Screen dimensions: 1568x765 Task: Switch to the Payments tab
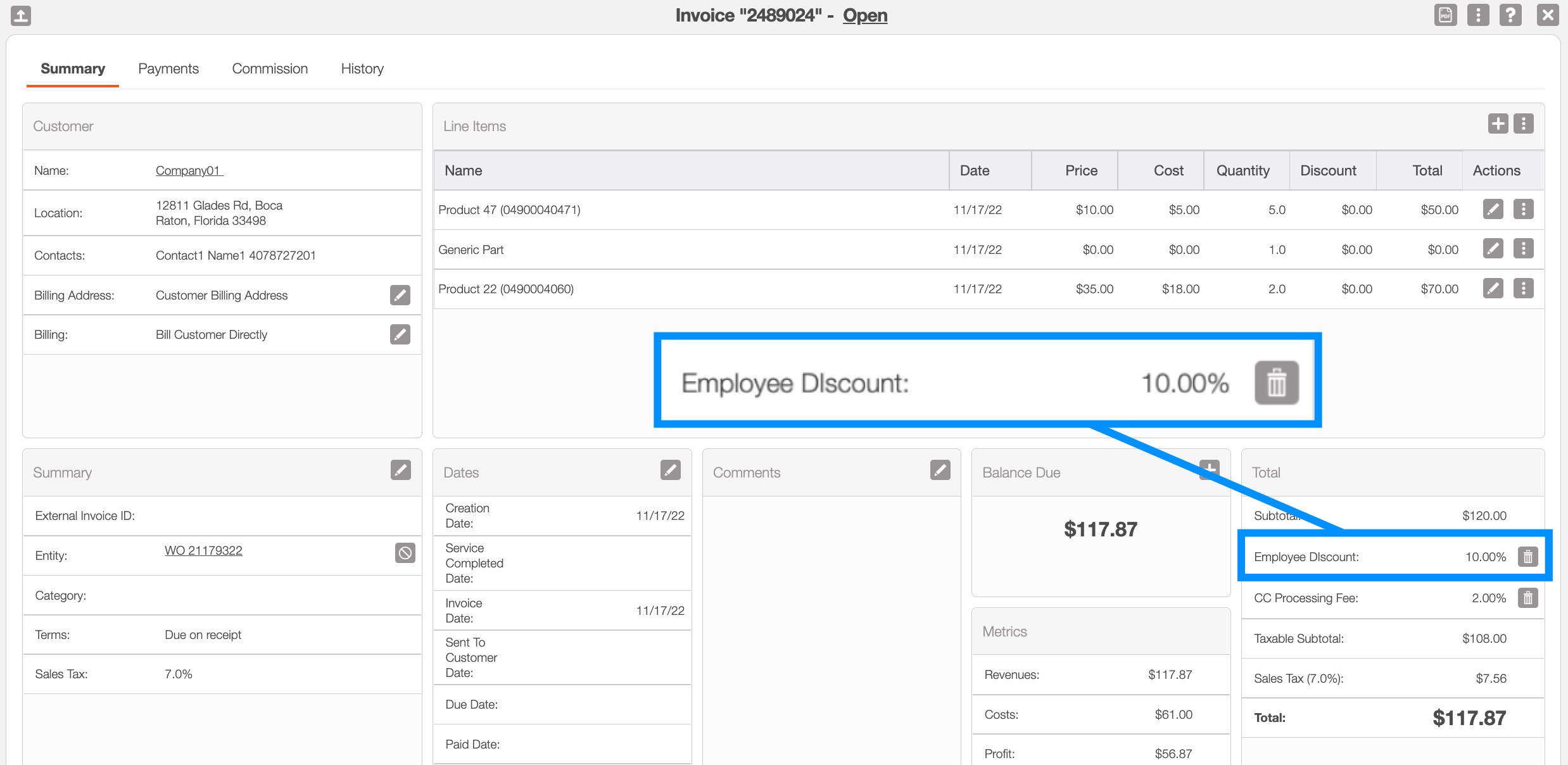tap(168, 68)
